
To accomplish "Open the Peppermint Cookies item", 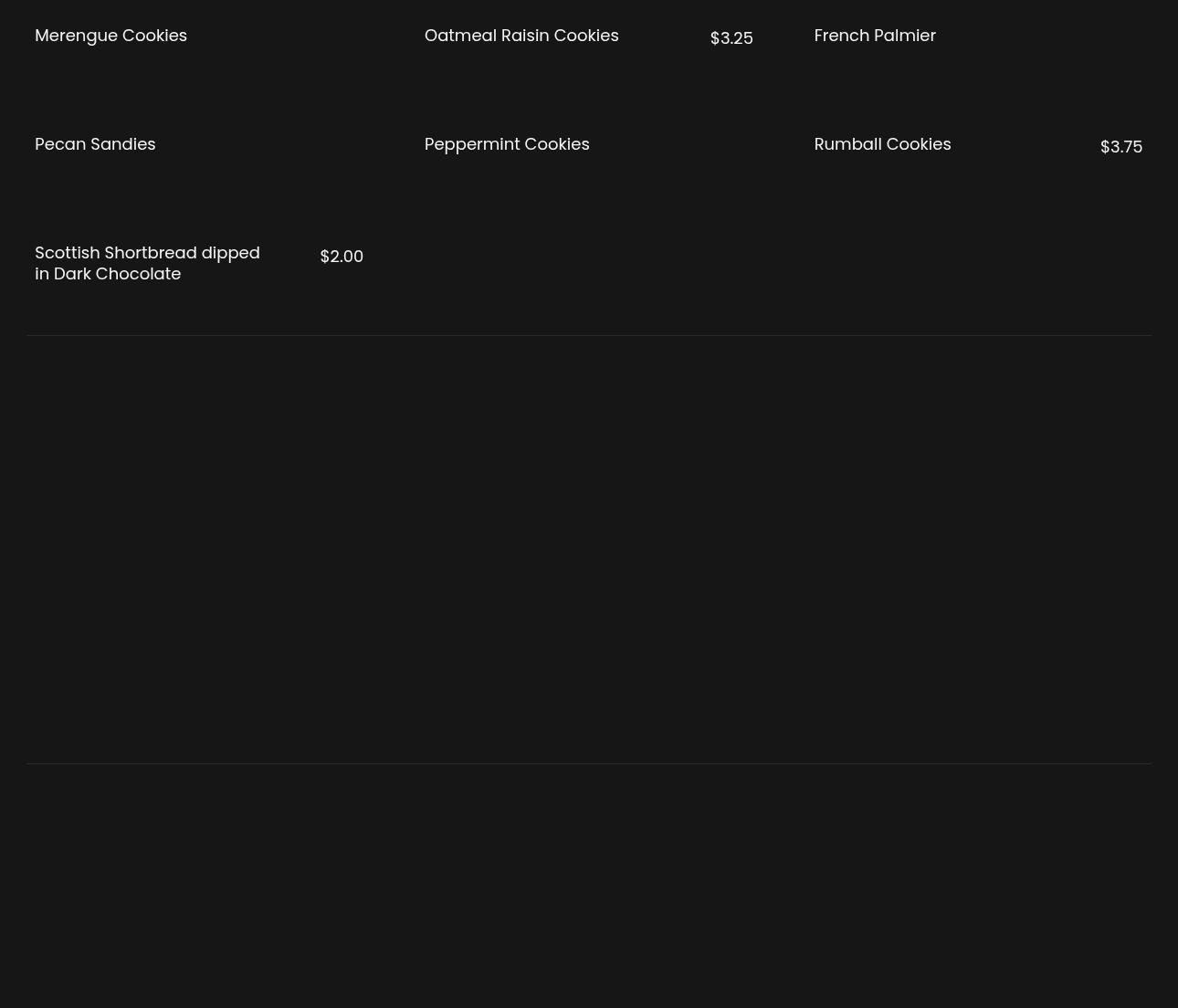I will click(x=506, y=144).
